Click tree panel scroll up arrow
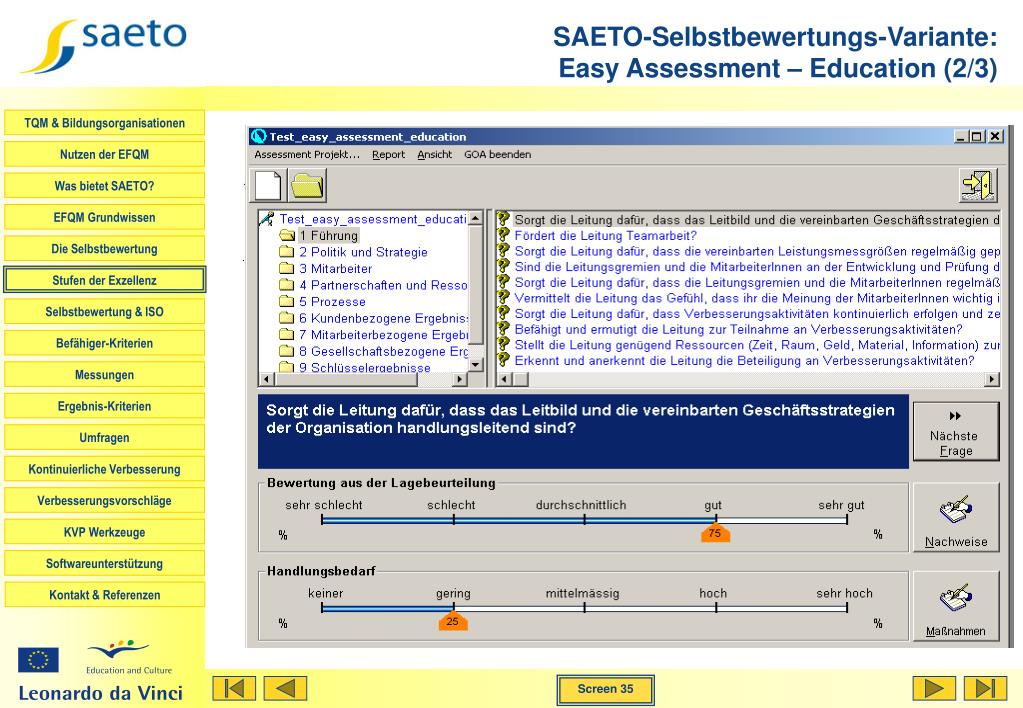The height and width of the screenshot is (708, 1023). 476,218
